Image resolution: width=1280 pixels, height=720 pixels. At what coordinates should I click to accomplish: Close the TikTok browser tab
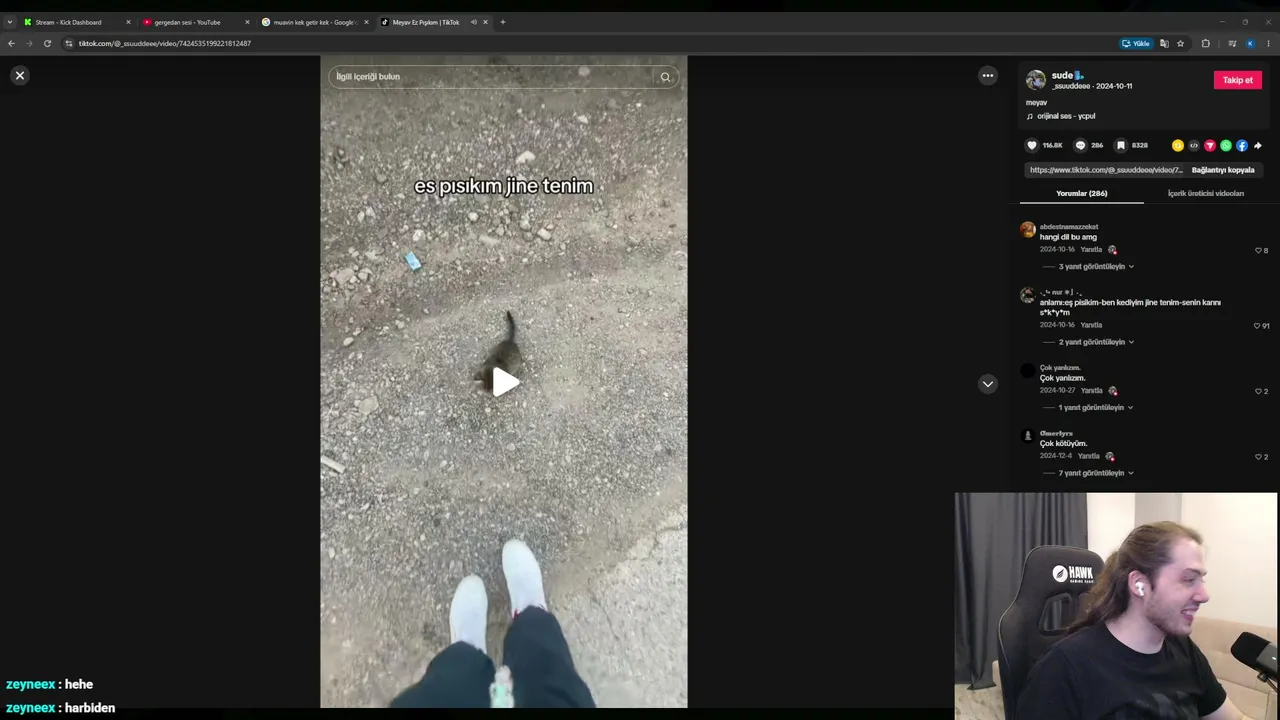click(485, 22)
